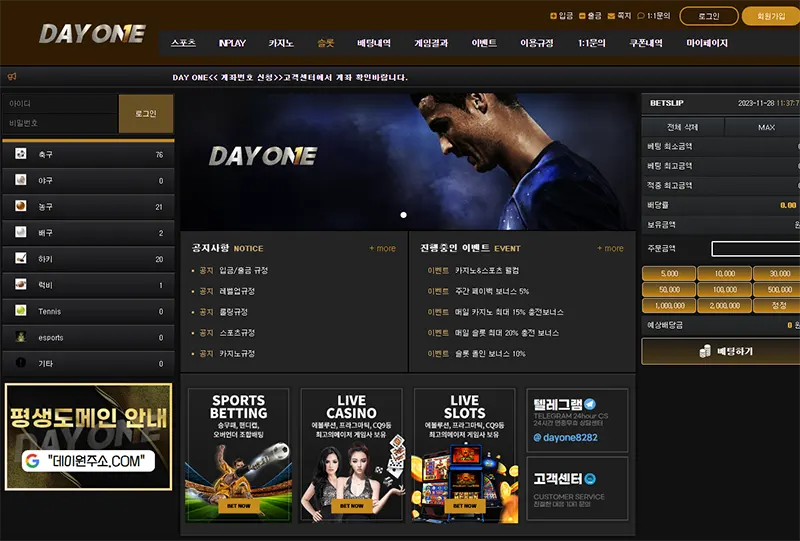Click the Telegram logo icon
The width and height of the screenshot is (800, 541).
click(x=590, y=404)
